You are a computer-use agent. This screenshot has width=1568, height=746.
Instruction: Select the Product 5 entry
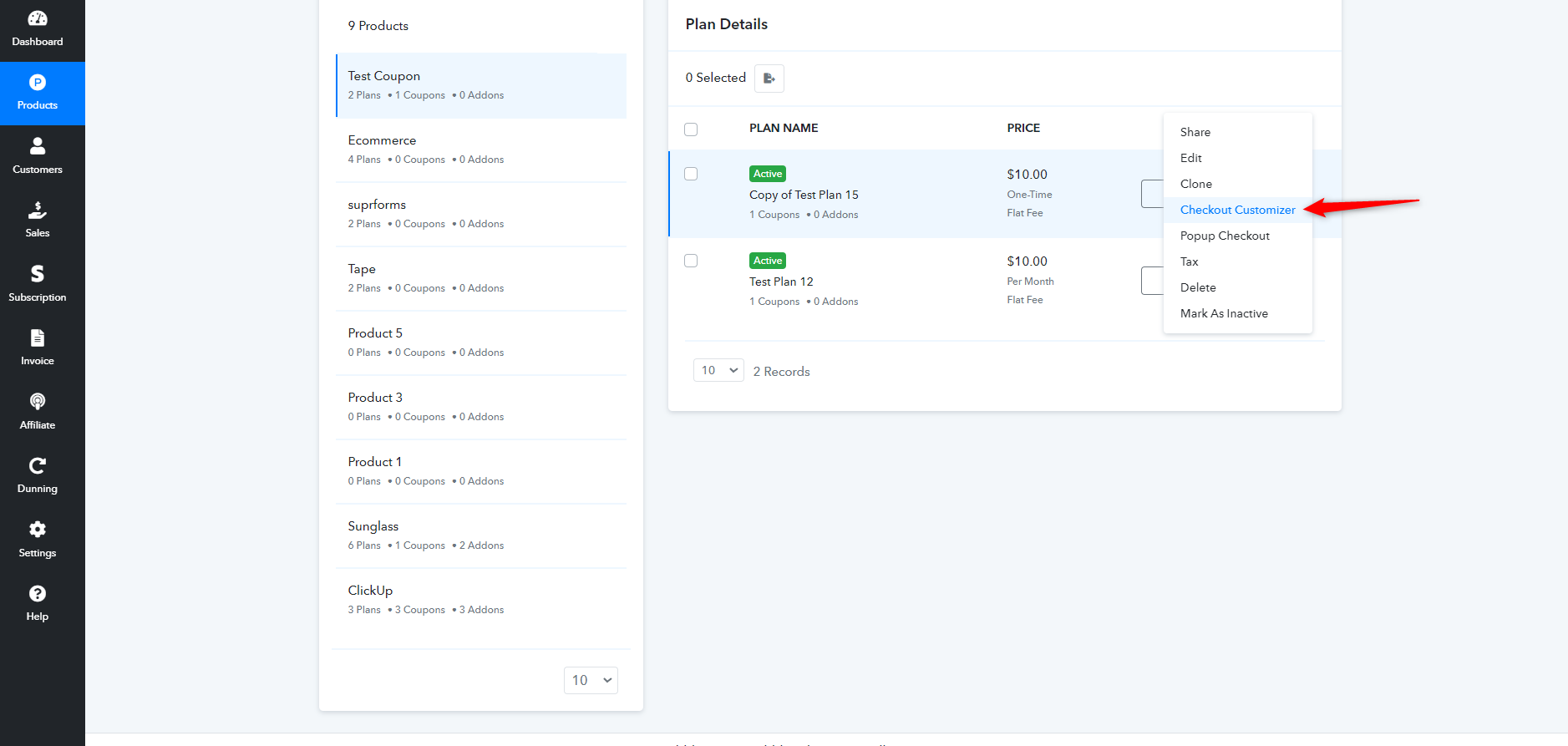click(x=481, y=343)
